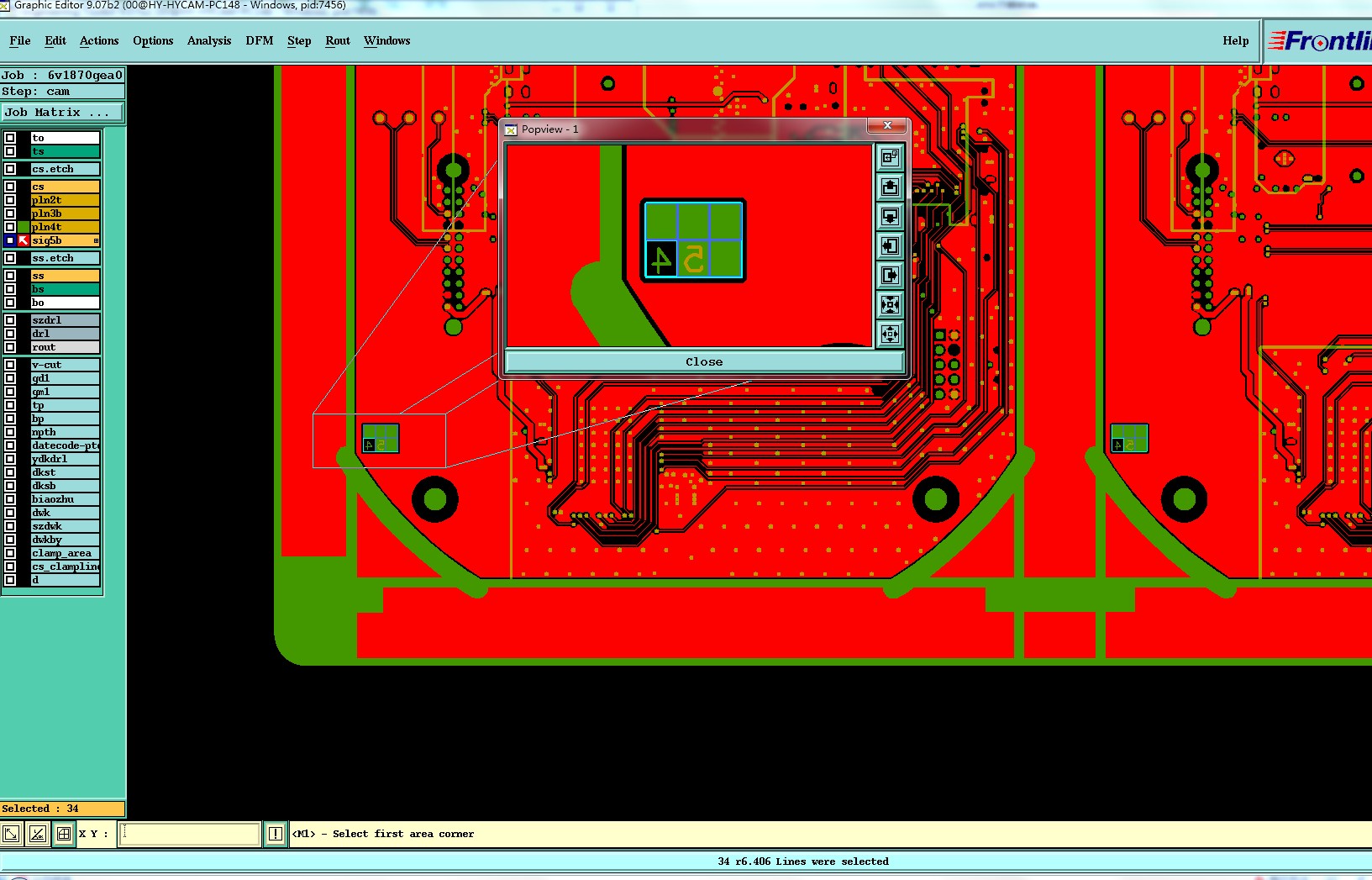Click the Job Matrix button

(61, 112)
